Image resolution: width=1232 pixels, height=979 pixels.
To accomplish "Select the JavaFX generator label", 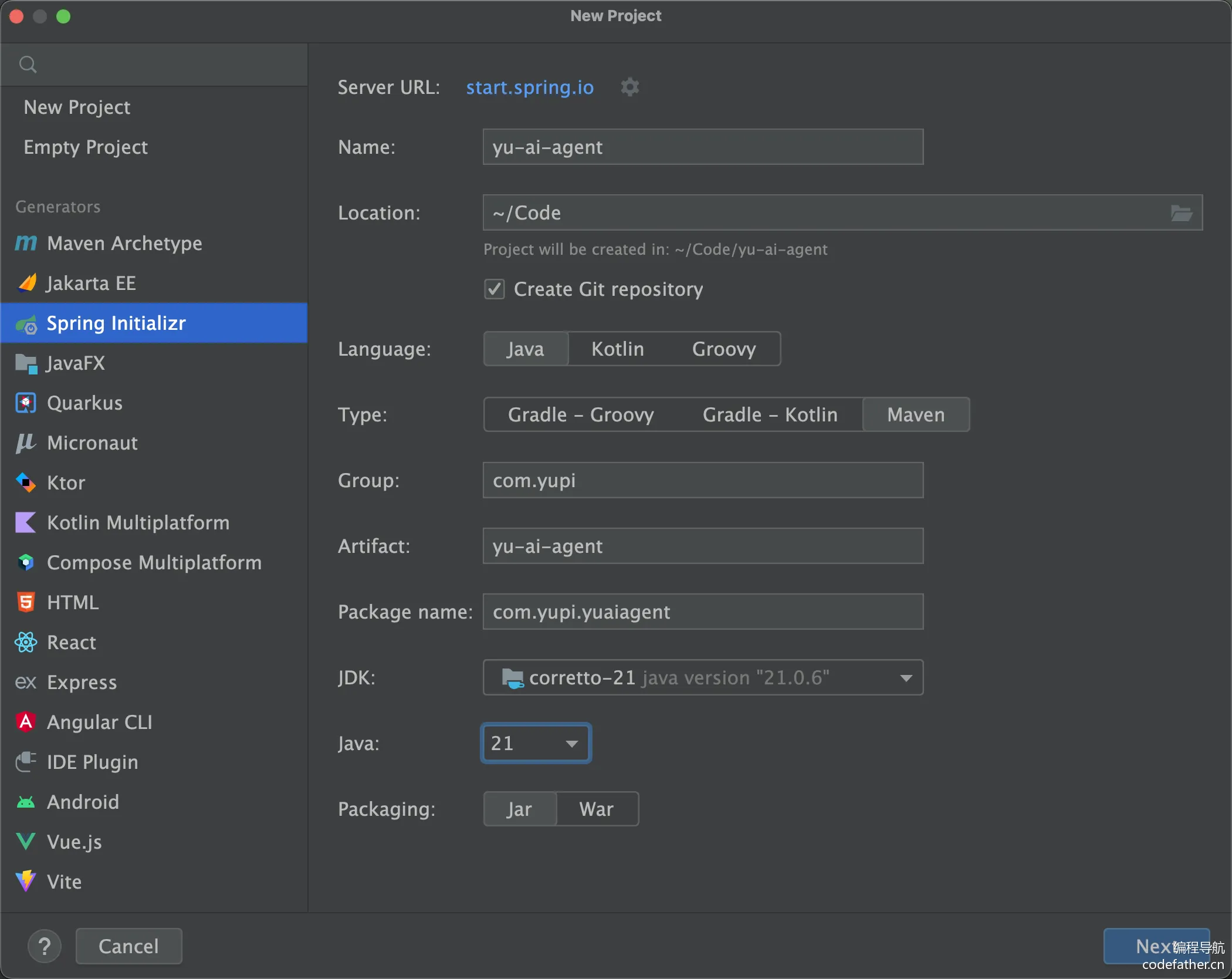I will (76, 363).
